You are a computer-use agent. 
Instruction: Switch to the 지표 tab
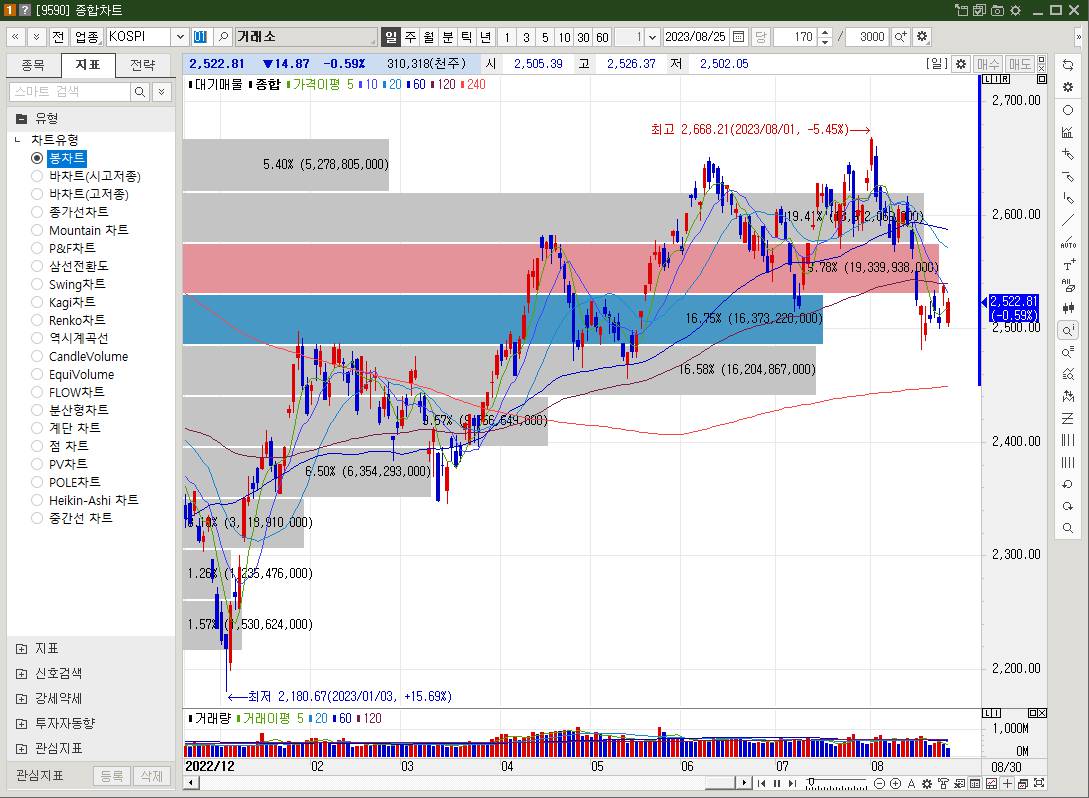click(x=88, y=65)
